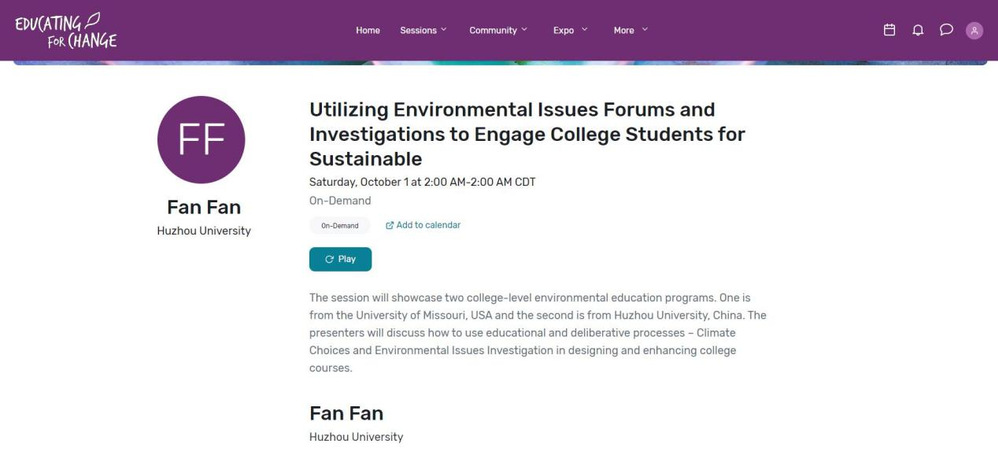Click the Educating for Change logo
This screenshot has height=466, width=998.
click(x=66, y=31)
